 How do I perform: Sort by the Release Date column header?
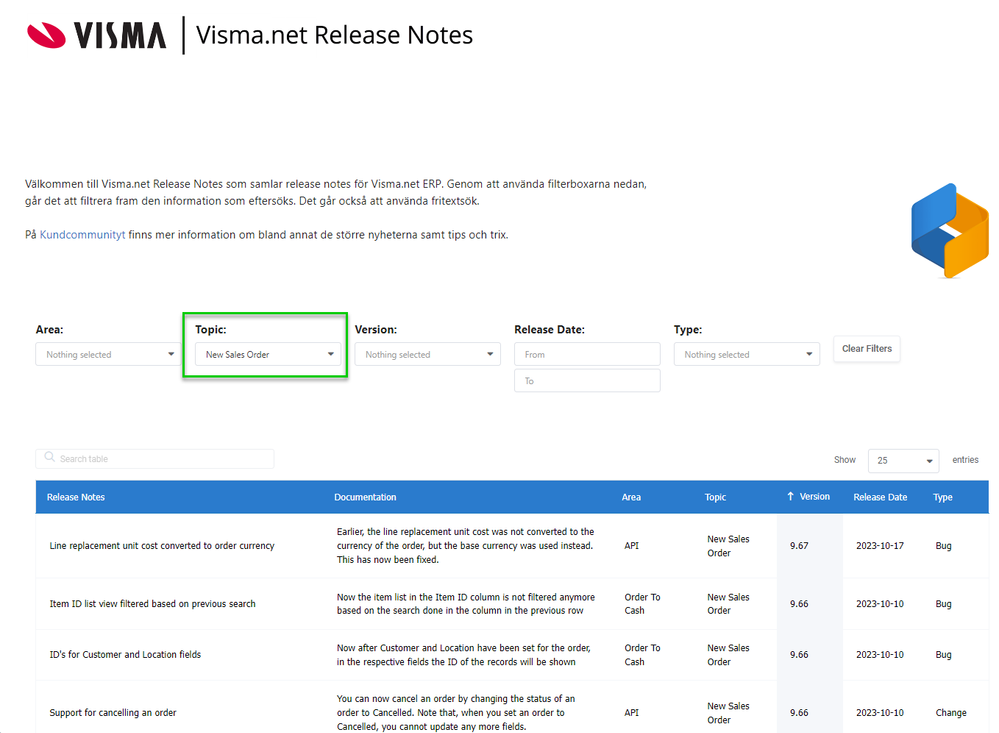point(880,497)
